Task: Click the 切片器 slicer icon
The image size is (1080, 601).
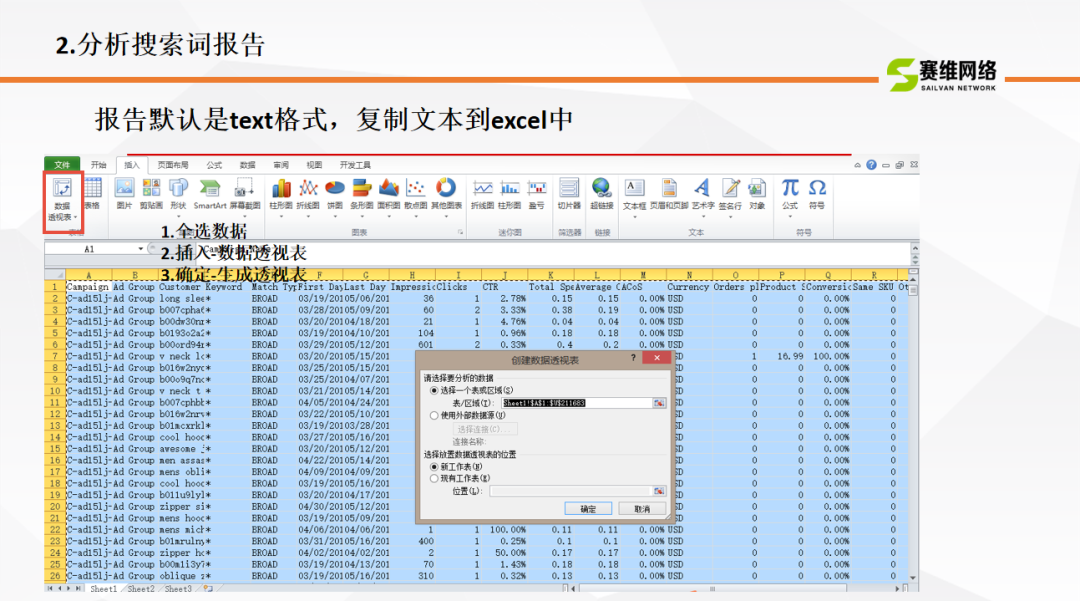Action: (x=569, y=188)
